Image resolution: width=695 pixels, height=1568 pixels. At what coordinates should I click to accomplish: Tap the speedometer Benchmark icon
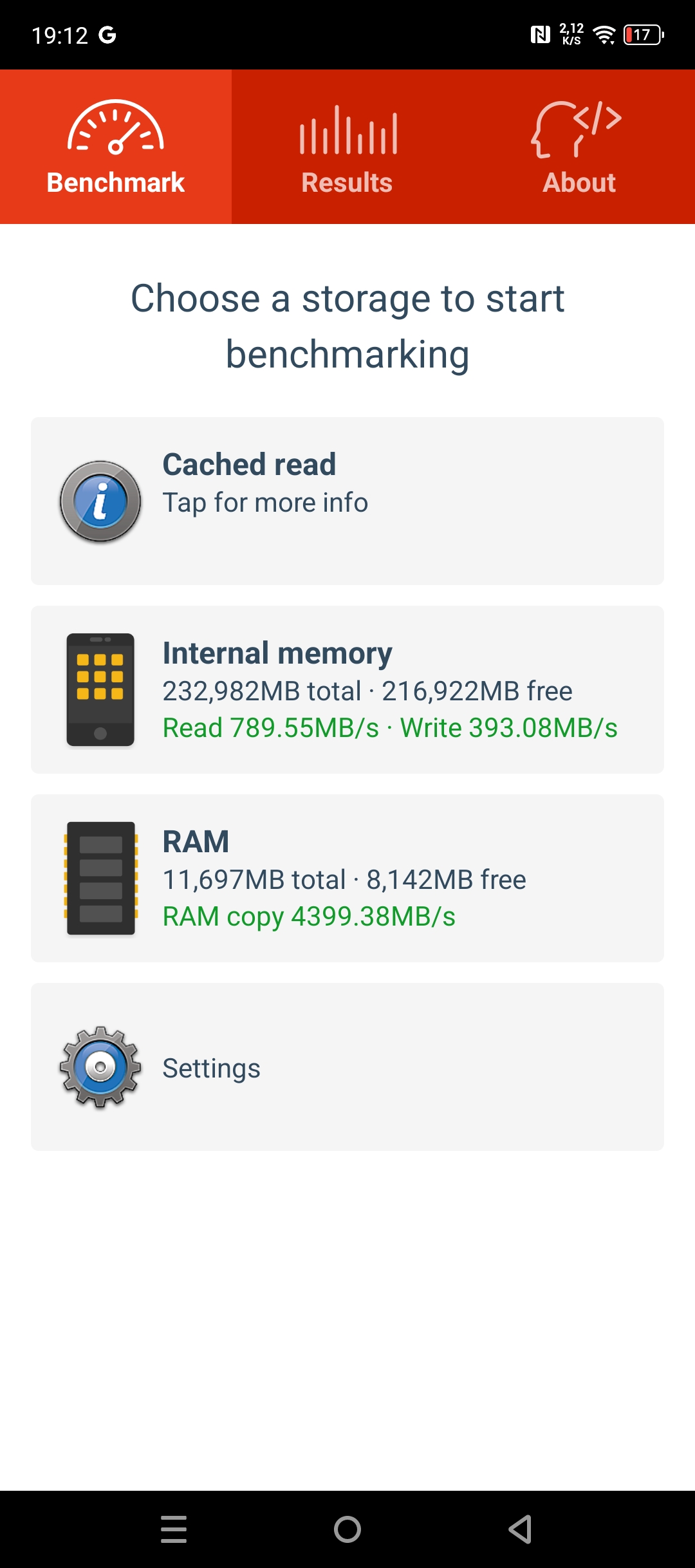coord(116,127)
